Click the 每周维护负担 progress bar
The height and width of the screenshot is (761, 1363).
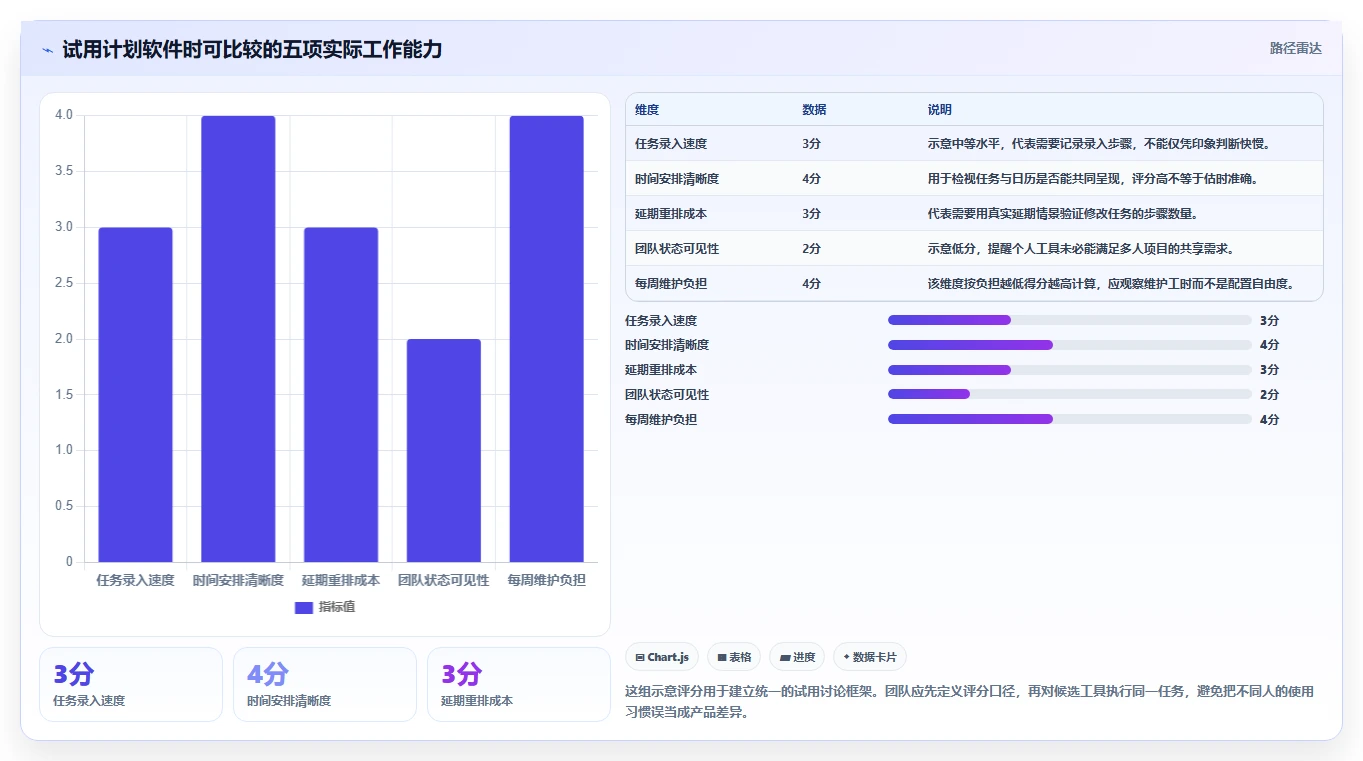(x=1070, y=420)
